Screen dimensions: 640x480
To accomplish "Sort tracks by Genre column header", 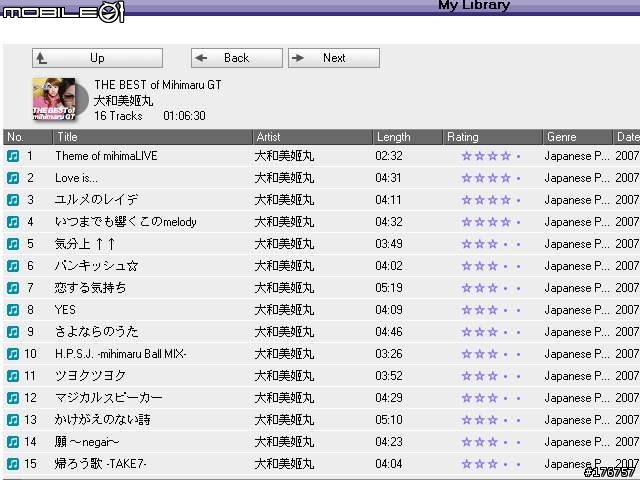I will (x=578, y=137).
